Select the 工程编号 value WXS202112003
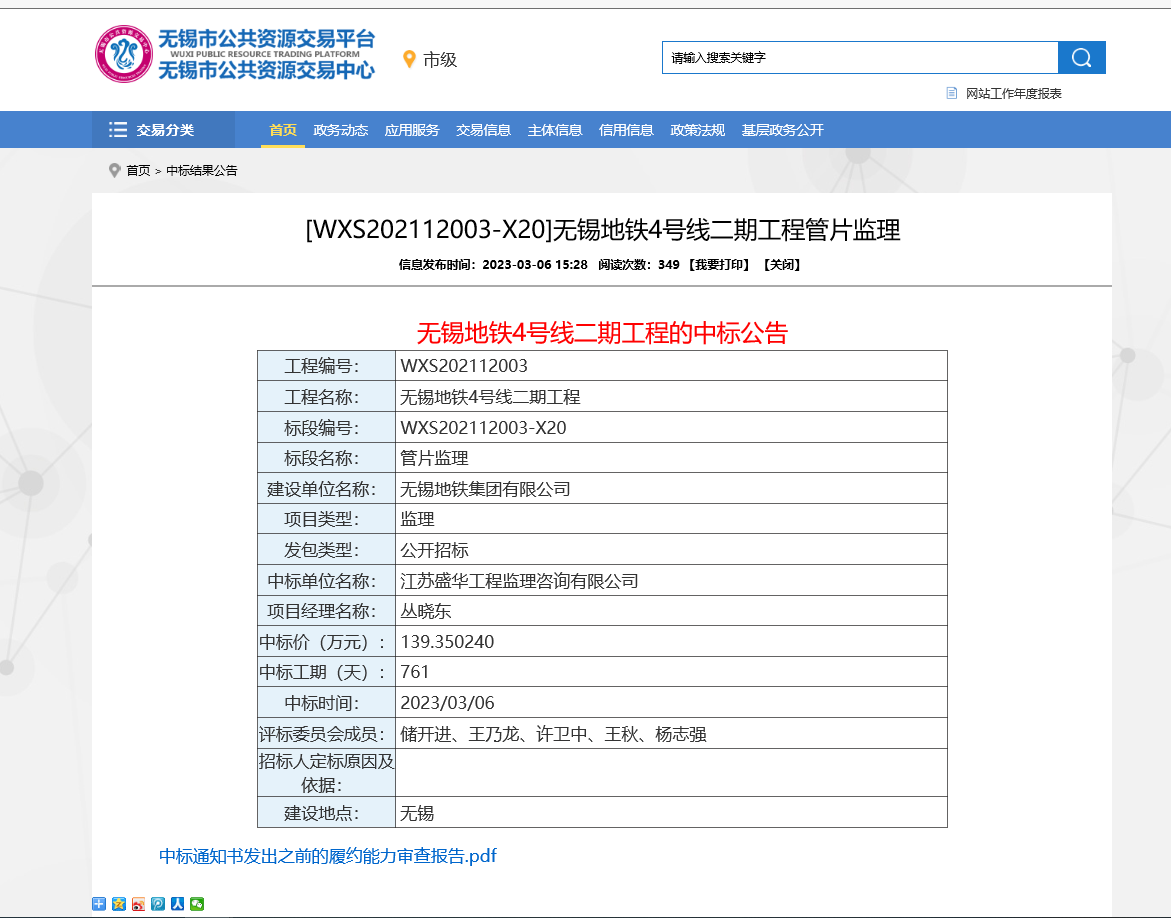The height and width of the screenshot is (918, 1171). click(x=464, y=366)
